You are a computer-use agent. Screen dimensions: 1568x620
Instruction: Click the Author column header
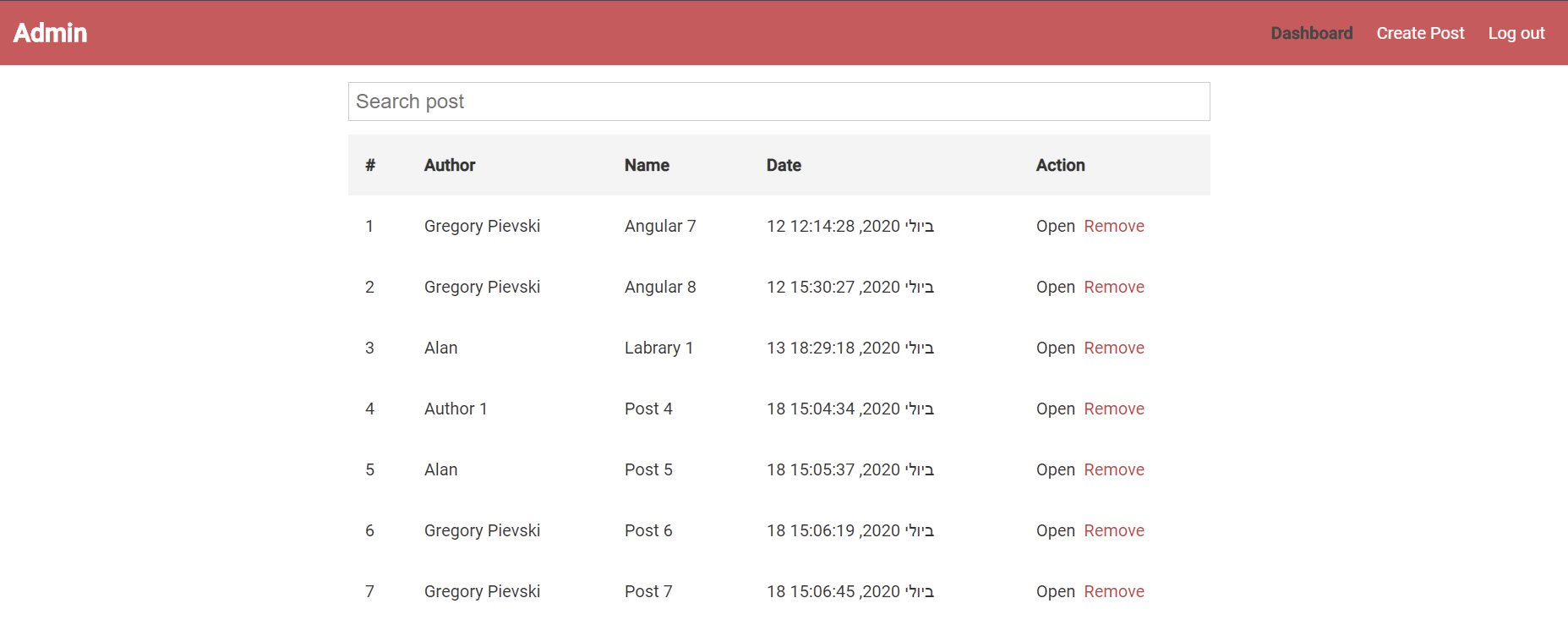tap(450, 165)
